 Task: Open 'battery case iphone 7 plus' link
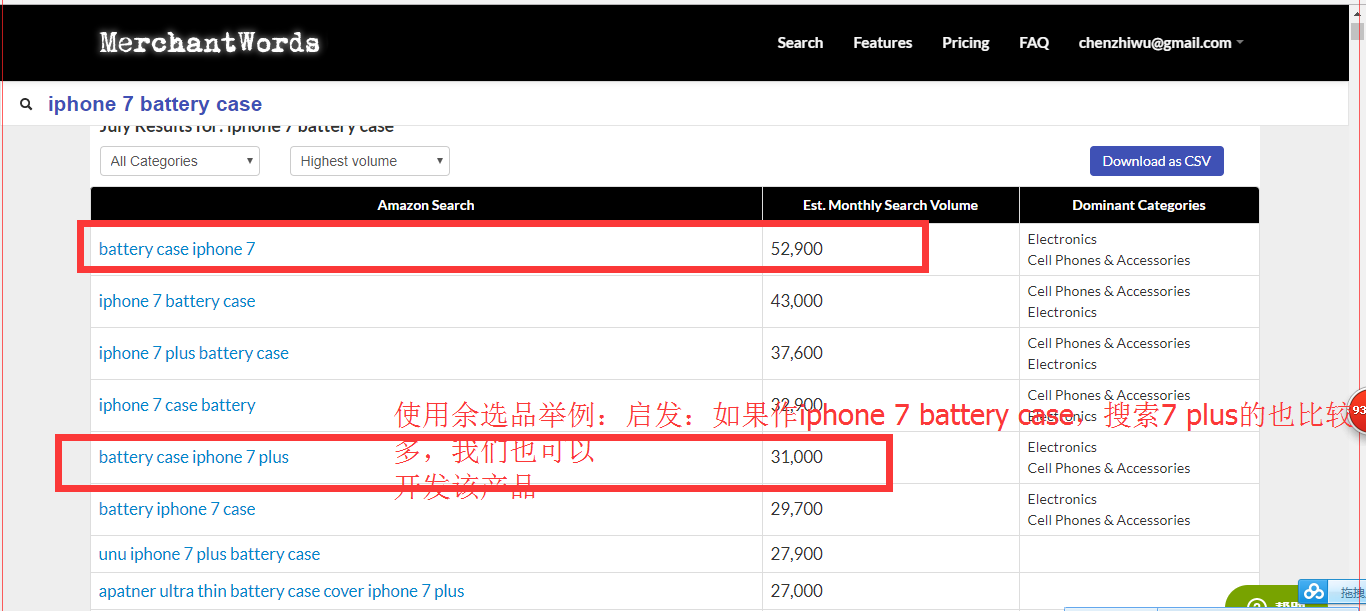coord(194,457)
